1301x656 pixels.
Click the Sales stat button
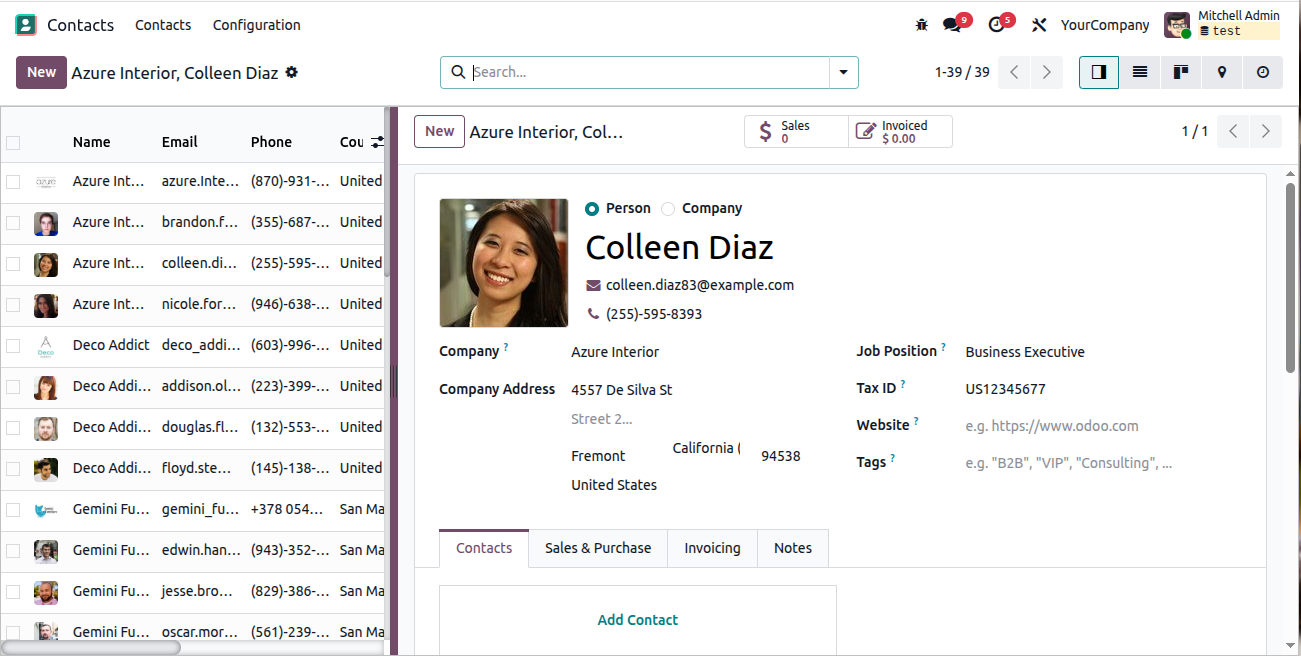coord(796,132)
